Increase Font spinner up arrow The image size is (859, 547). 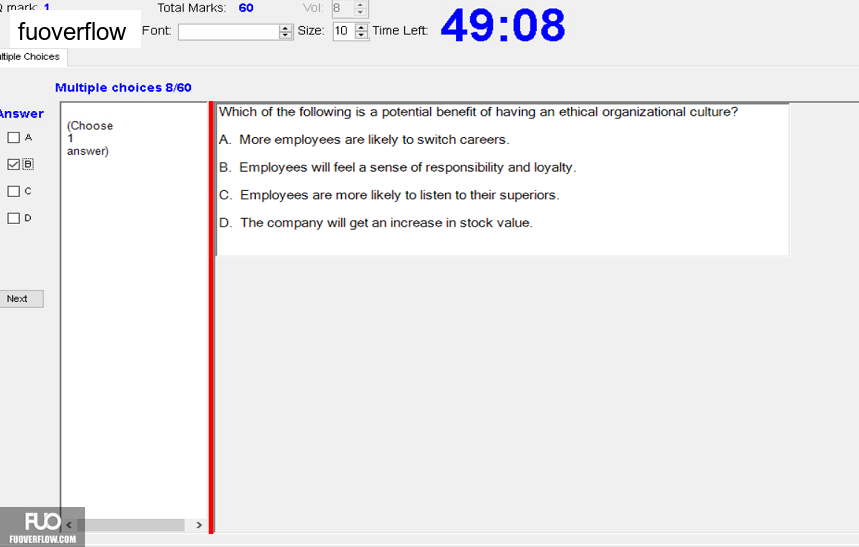coord(285,28)
